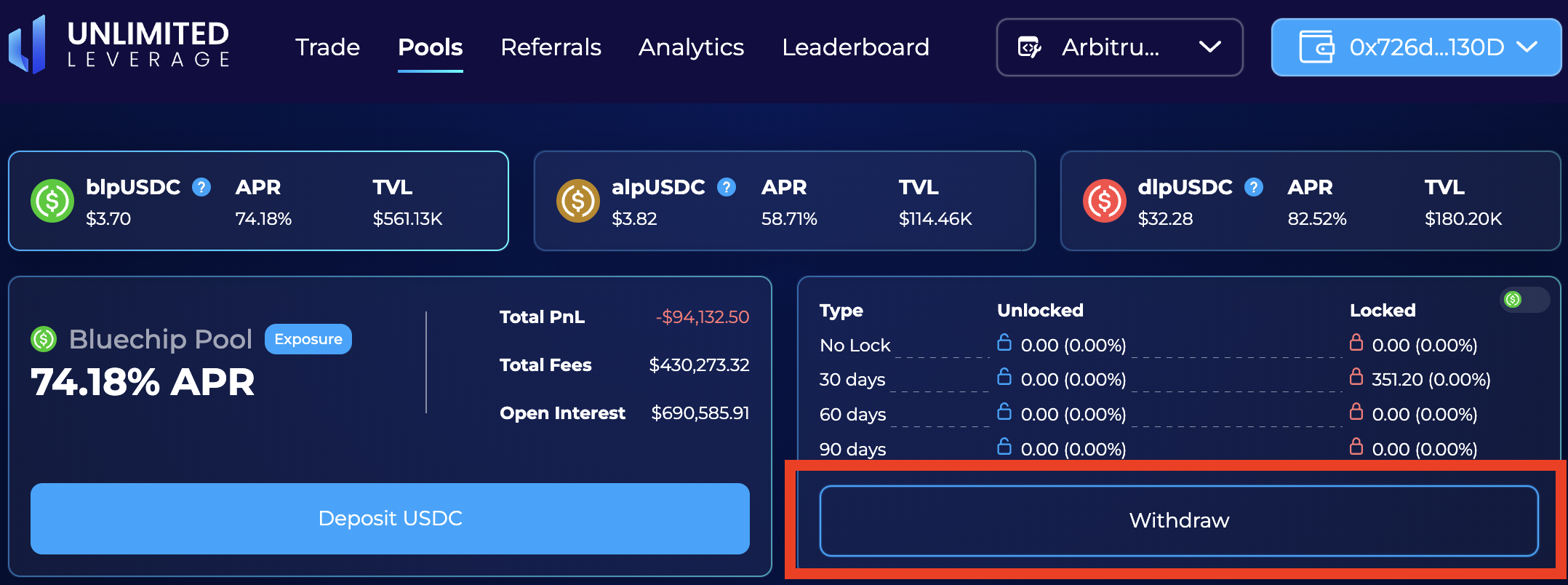The height and width of the screenshot is (585, 1568).
Task: Click the Exposure badge next to Bluechip Pool
Action: coord(308,339)
